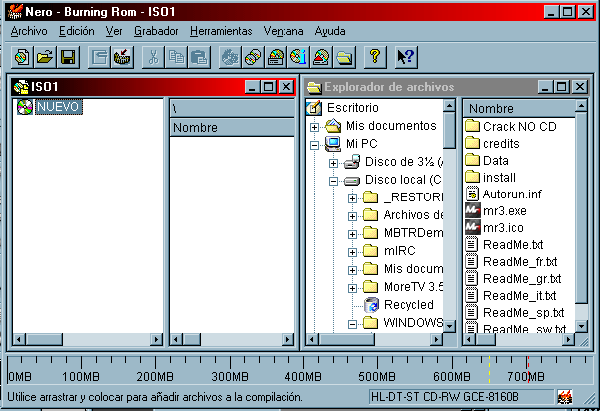600x411 pixels.
Task: Click the New compilation toolbar icon
Action: coord(22,57)
